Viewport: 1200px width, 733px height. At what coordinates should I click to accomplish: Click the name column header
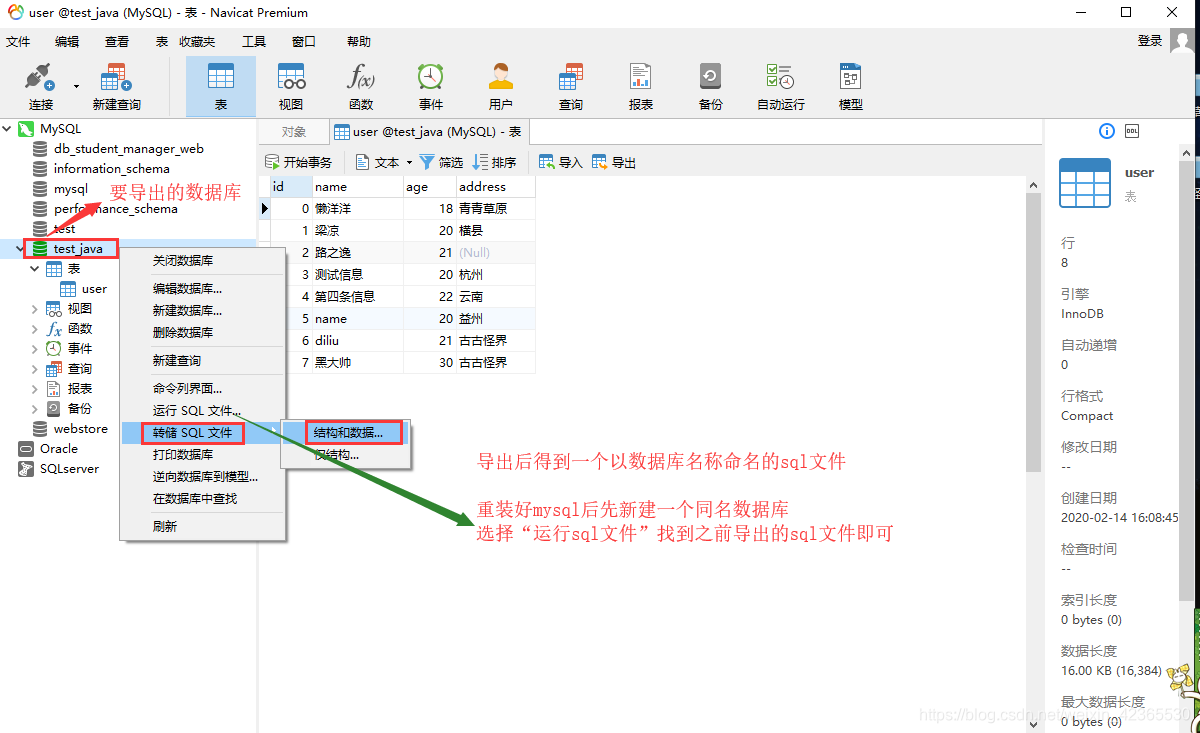tap(357, 187)
